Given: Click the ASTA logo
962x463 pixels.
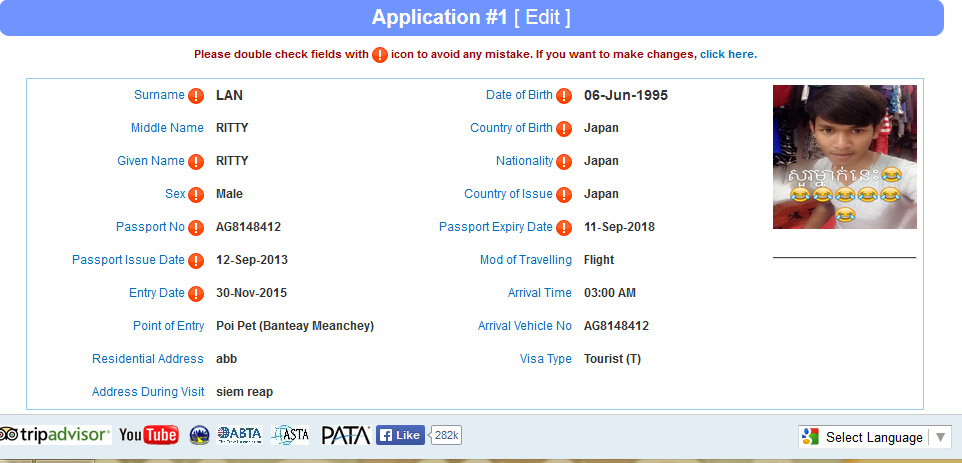Looking at the screenshot, I should tap(290, 435).
